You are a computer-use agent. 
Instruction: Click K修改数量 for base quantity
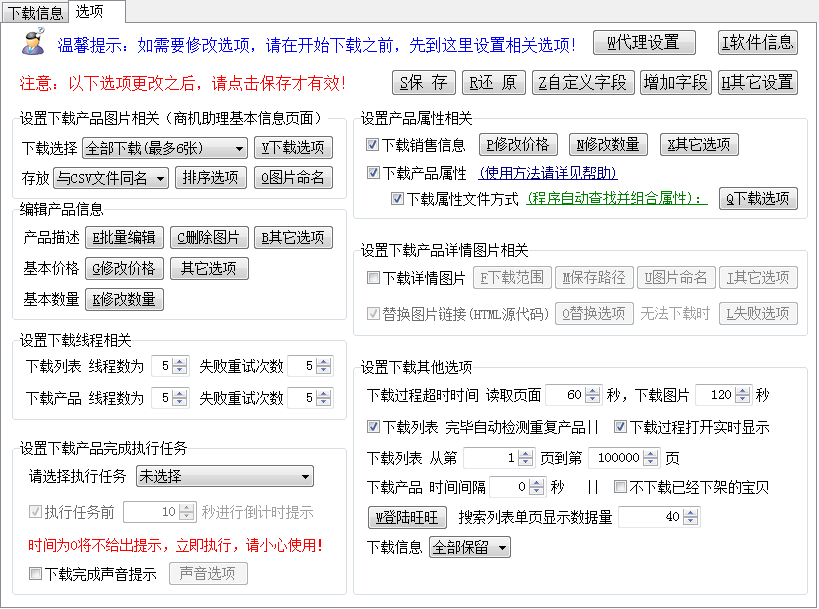point(124,299)
